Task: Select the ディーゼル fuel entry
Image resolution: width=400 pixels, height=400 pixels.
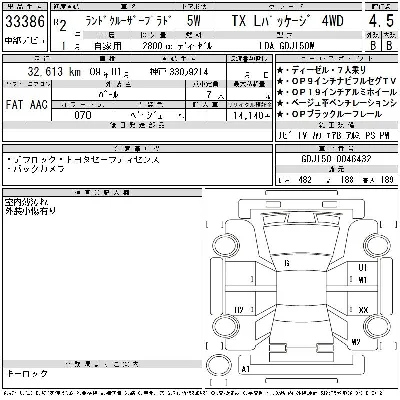Action: [195, 46]
